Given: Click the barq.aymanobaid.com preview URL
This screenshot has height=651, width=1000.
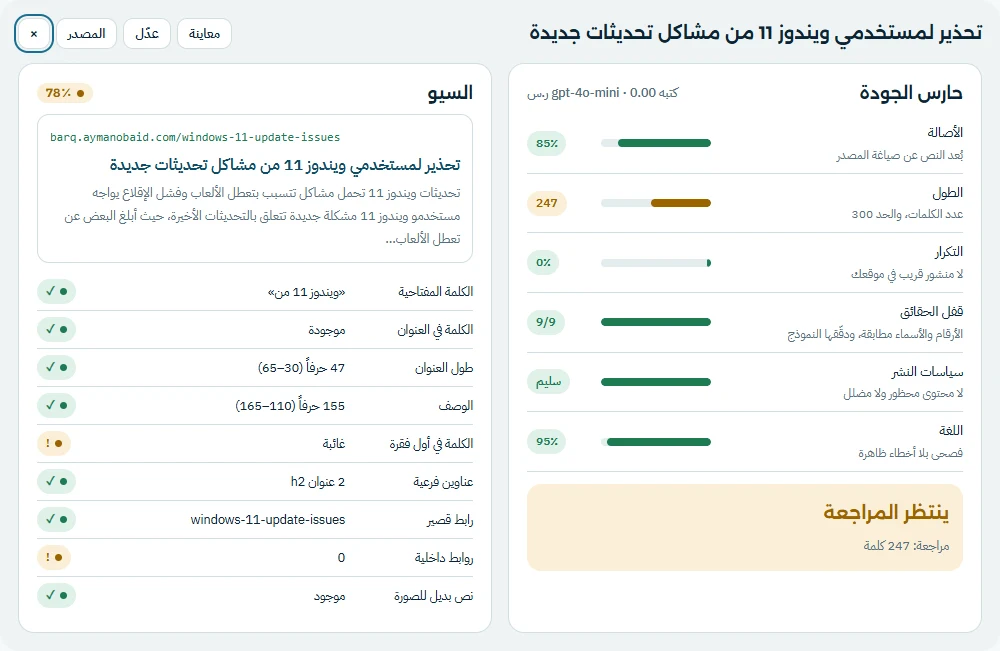Looking at the screenshot, I should [195, 137].
